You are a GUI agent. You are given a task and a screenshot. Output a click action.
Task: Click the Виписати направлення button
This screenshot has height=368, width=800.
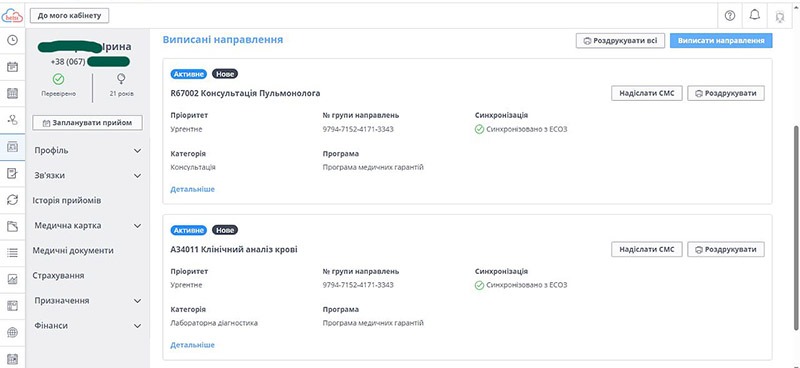[x=721, y=41]
